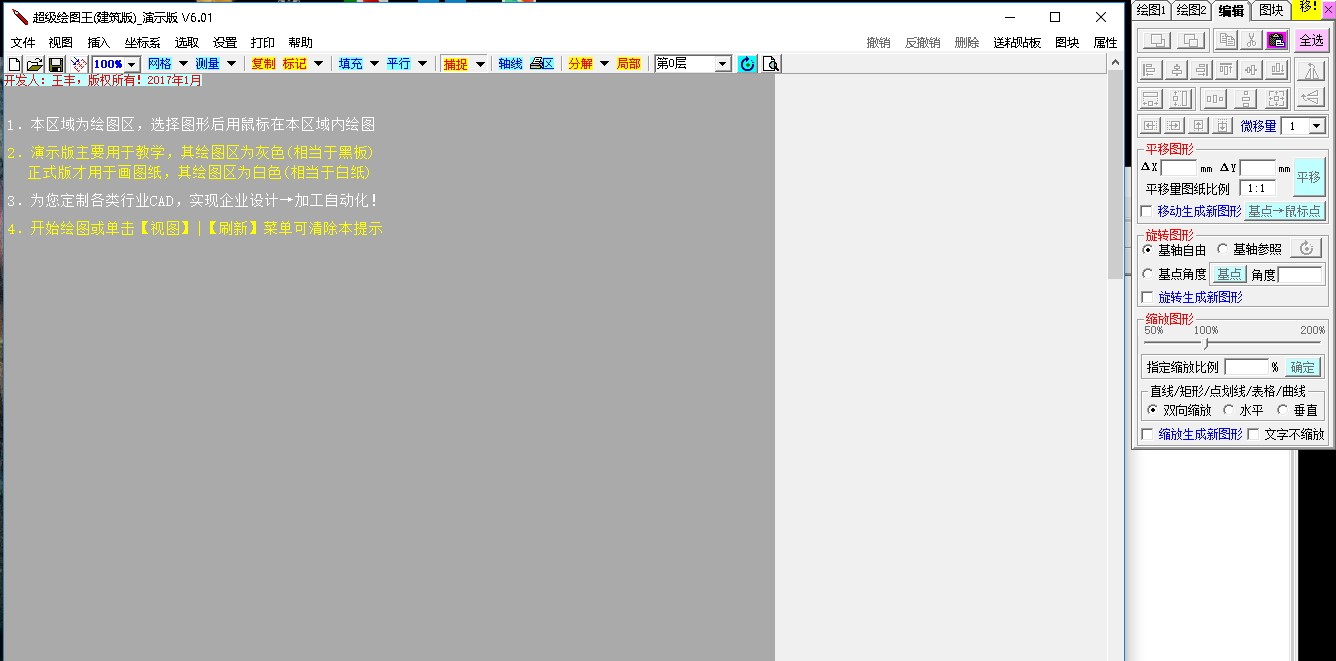1336x661 pixels.
Task: Click the printer zone 区 toolbar icon
Action: tap(541, 64)
